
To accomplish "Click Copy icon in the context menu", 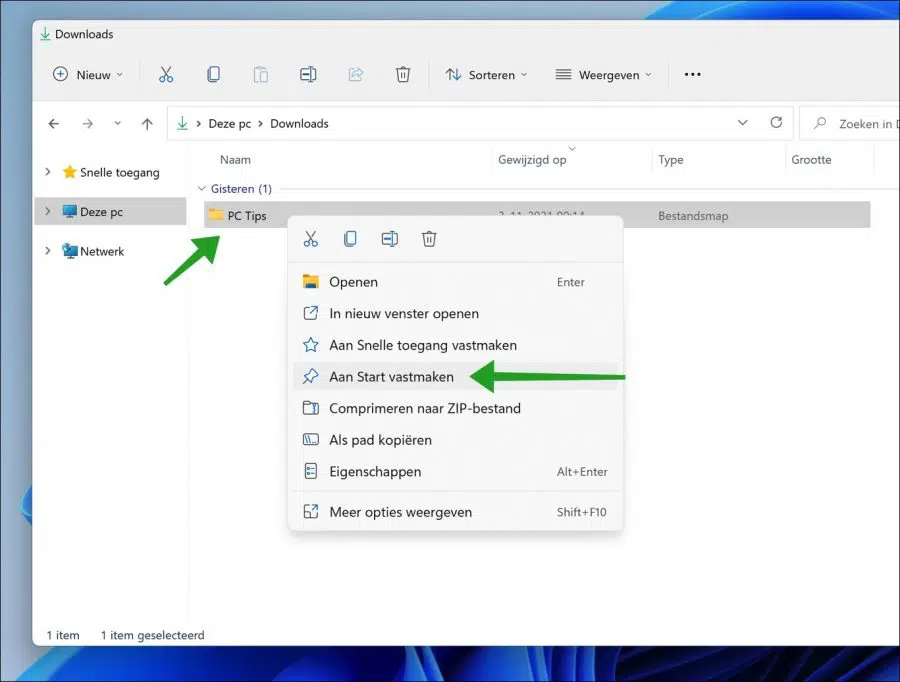I will point(350,239).
